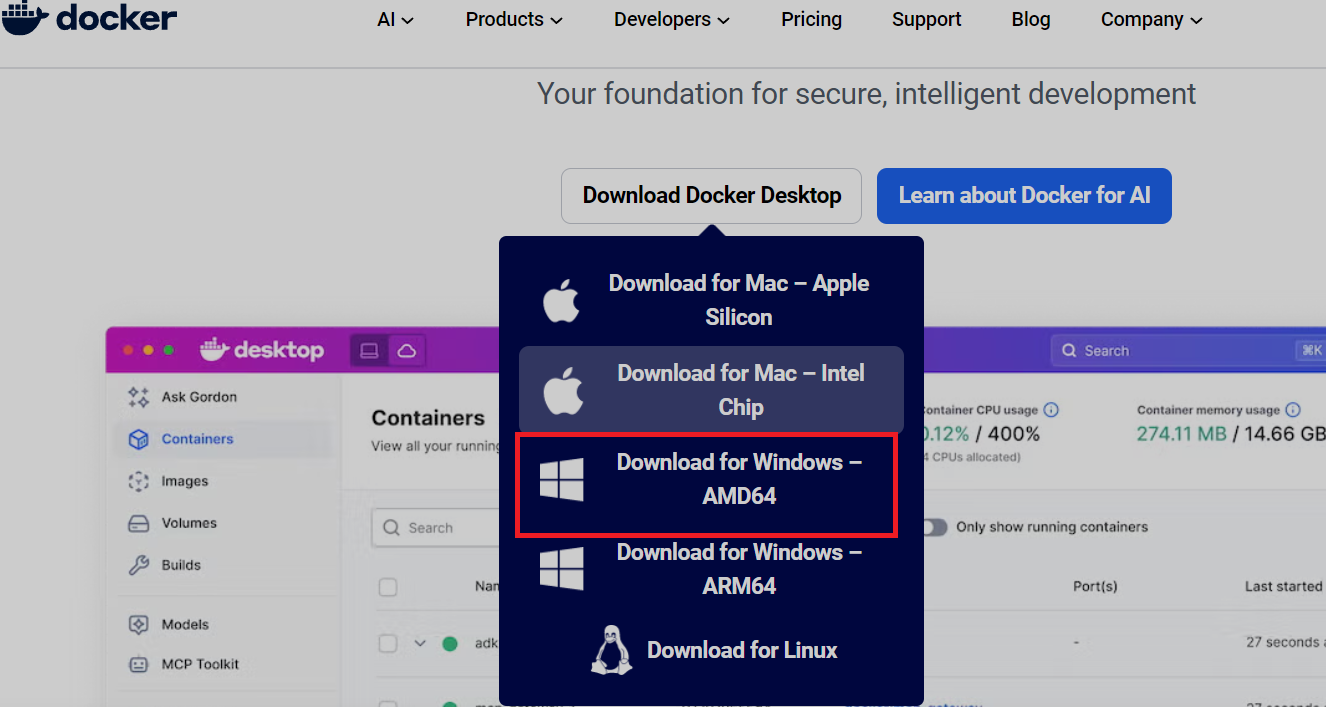
Task: Click the Builds wrench icon
Action: pos(139,565)
